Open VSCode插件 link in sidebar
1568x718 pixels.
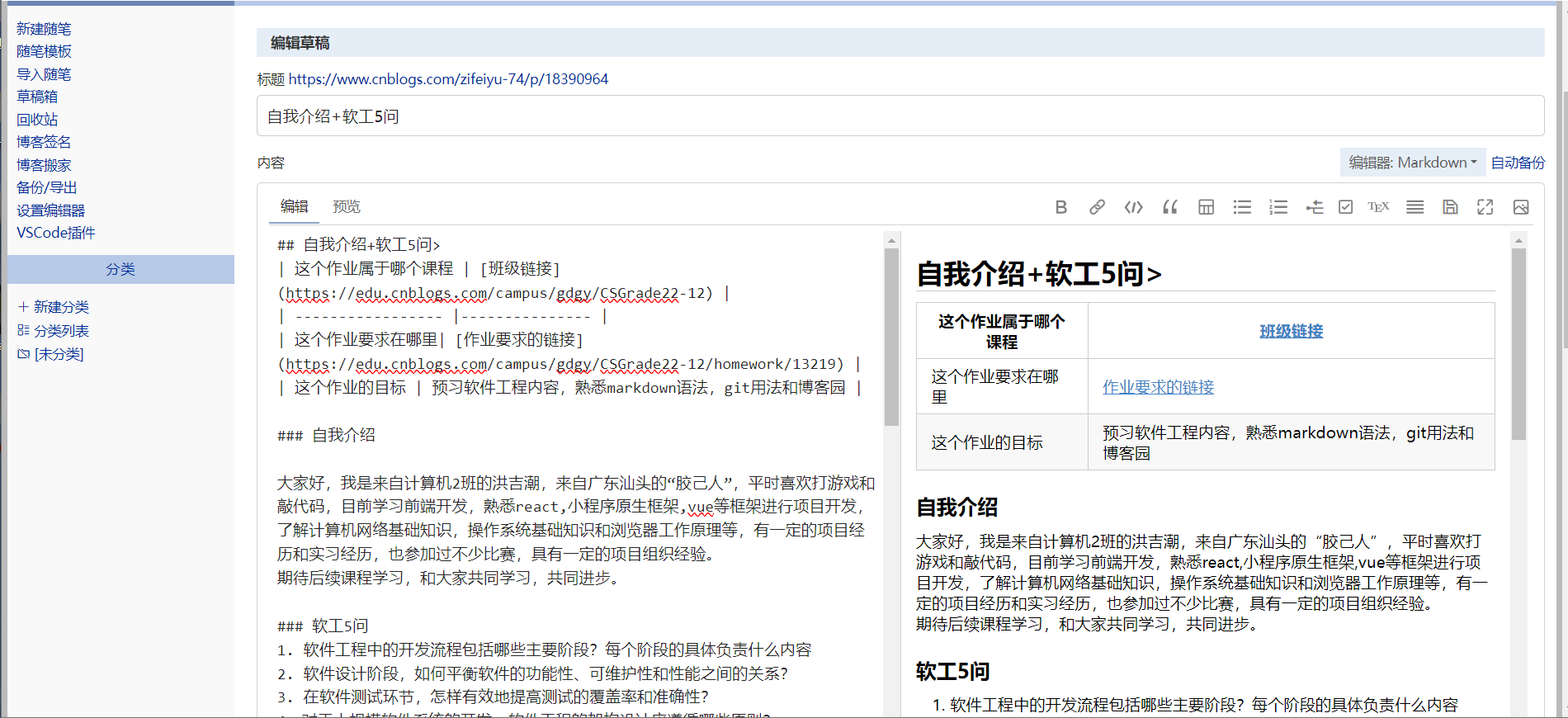(56, 233)
